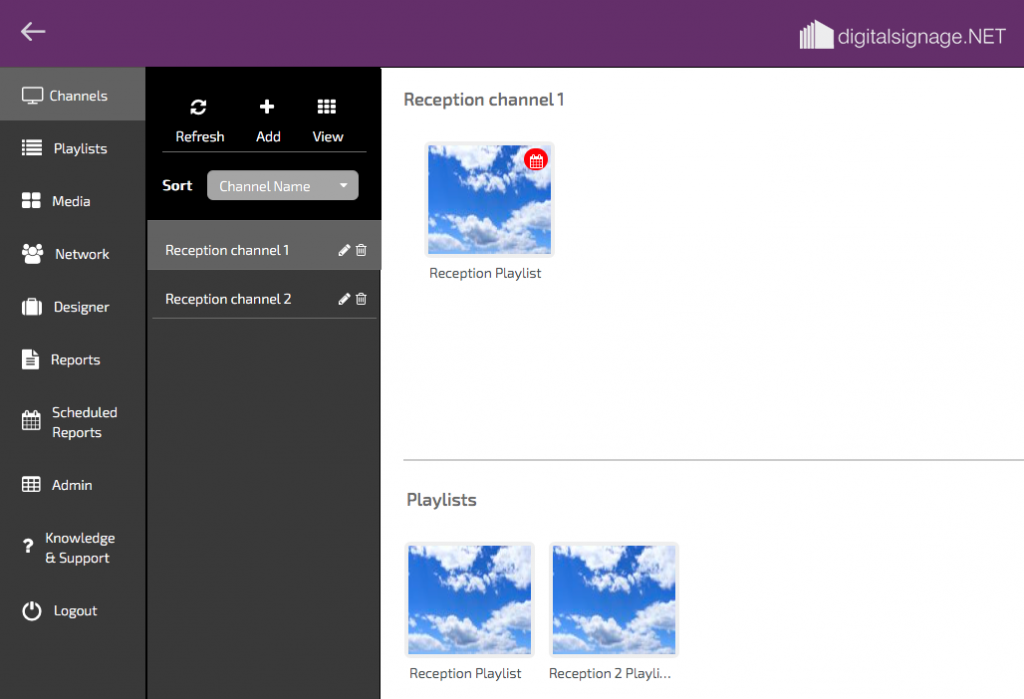
Task: Select Reception channel 2 in list
Action: [228, 299]
